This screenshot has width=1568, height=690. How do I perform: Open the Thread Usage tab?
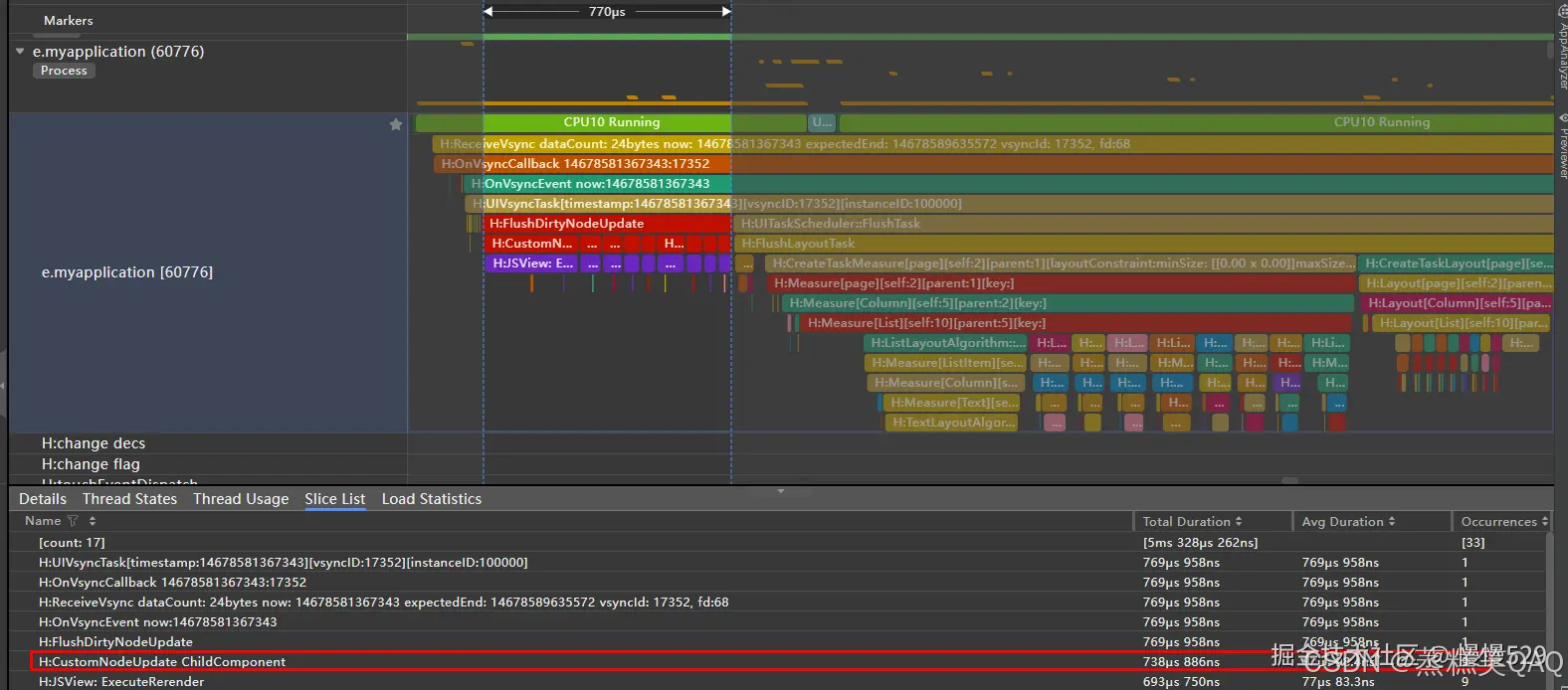[x=241, y=499]
